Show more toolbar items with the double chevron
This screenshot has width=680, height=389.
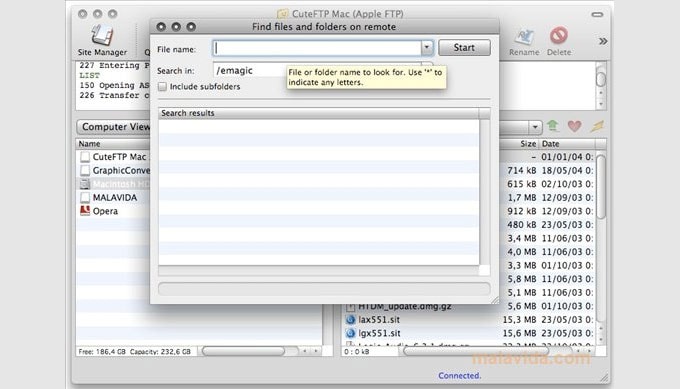coord(603,41)
